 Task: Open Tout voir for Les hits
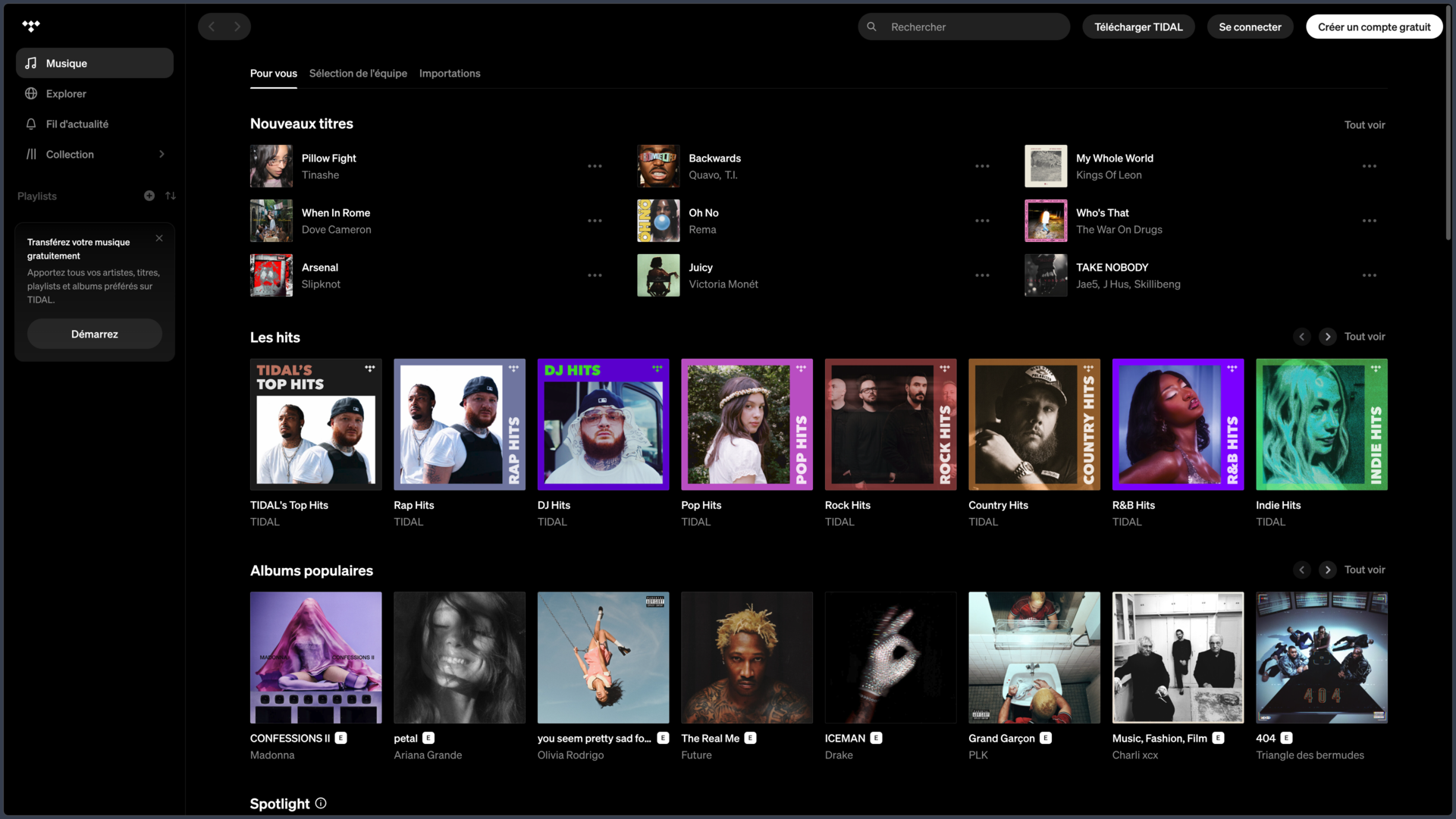pos(1365,337)
